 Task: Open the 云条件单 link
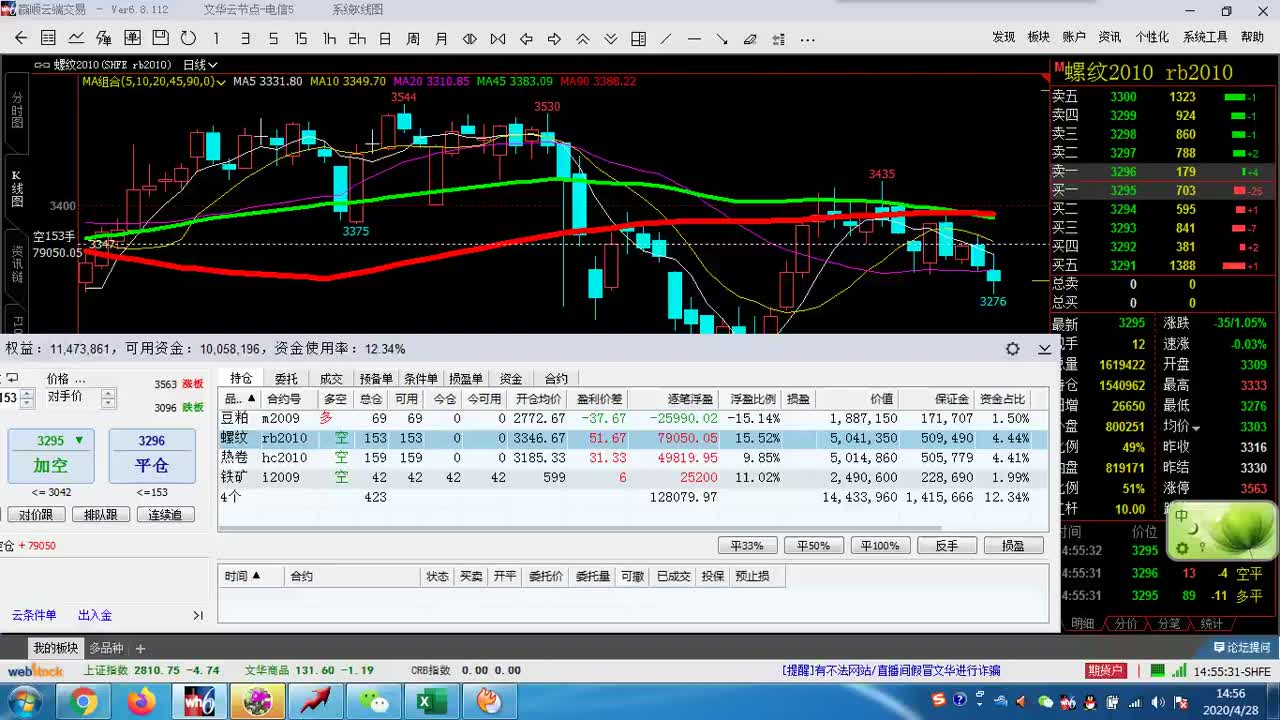(34, 615)
